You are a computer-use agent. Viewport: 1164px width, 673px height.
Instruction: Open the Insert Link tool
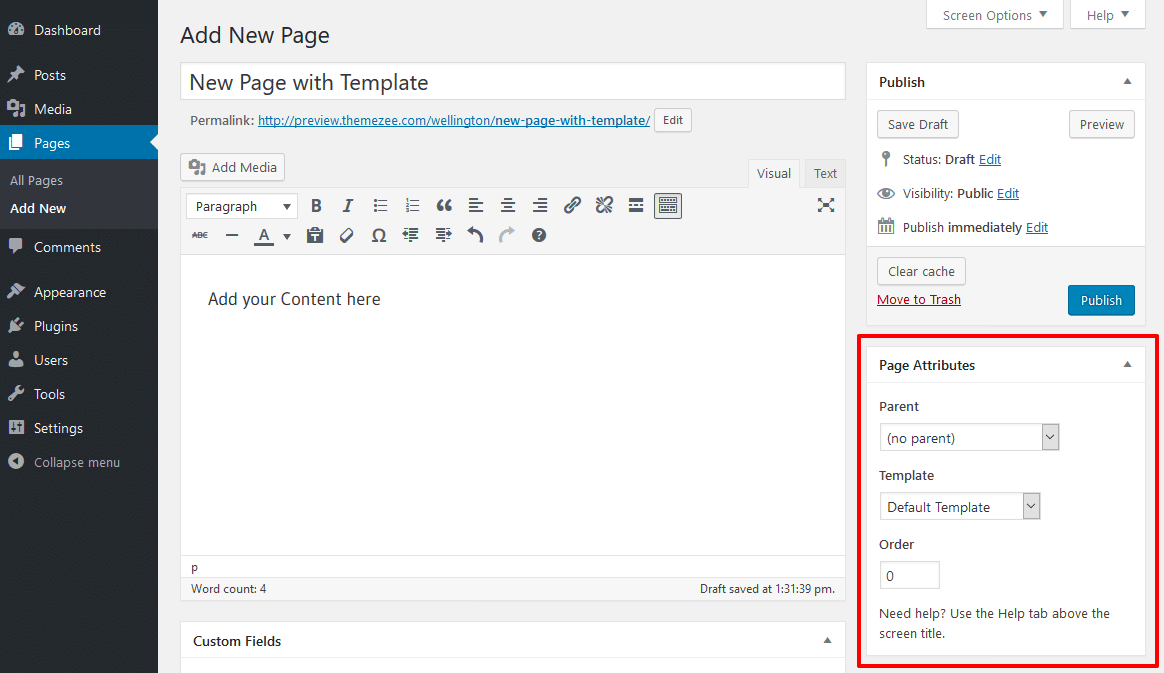pyautogui.click(x=572, y=205)
